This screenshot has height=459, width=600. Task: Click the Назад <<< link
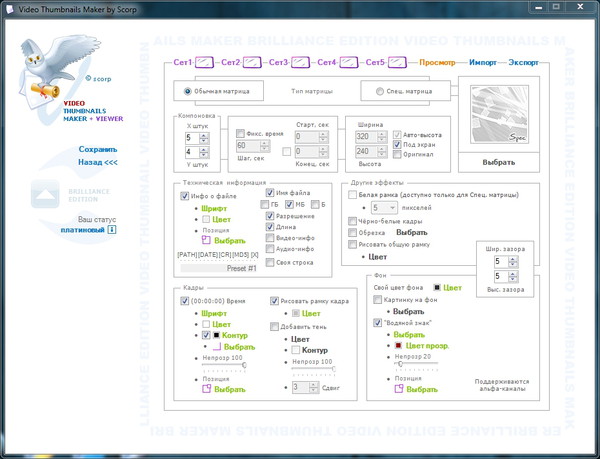click(98, 162)
